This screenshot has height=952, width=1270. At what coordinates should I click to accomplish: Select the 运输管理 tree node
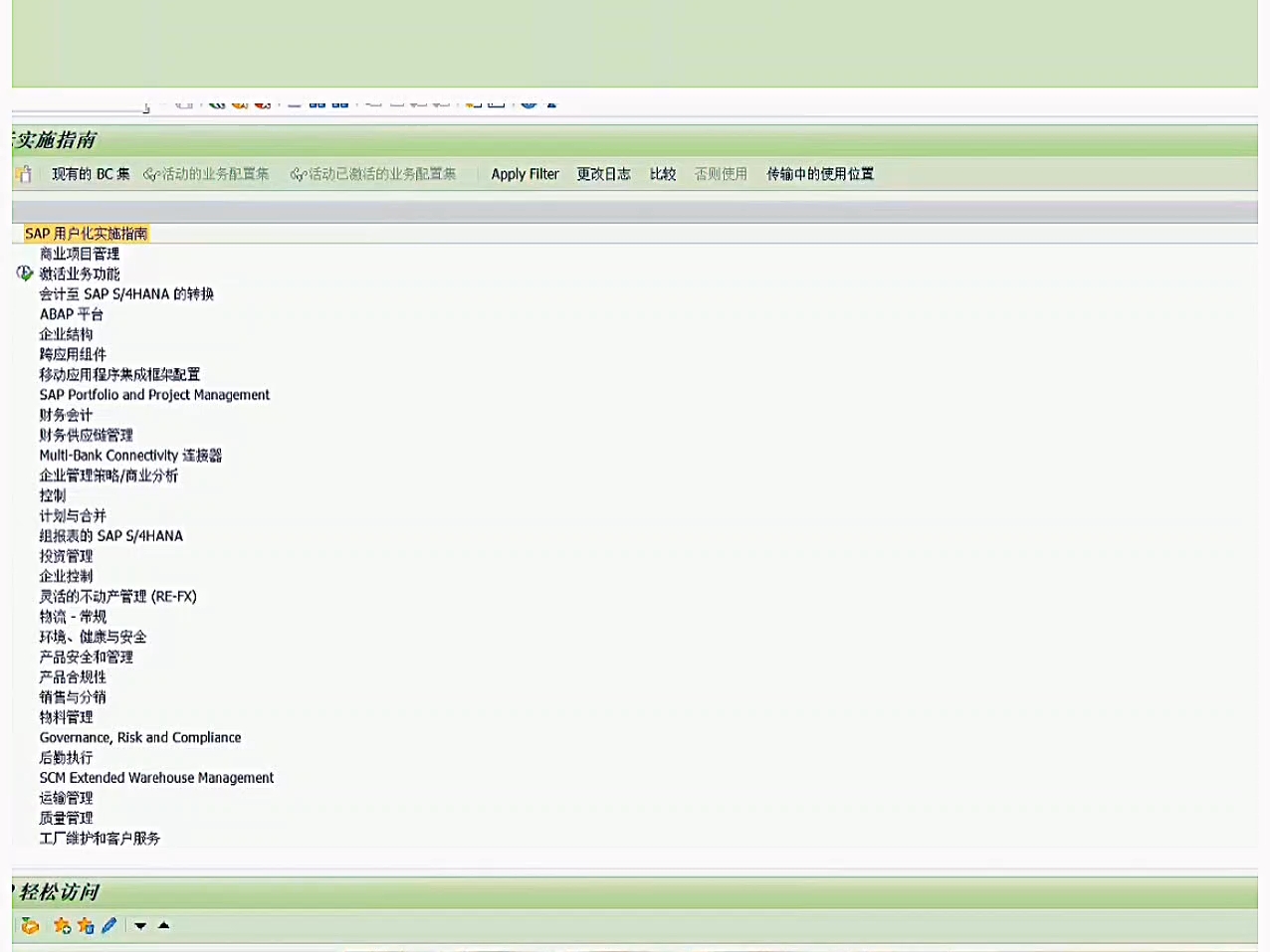pos(66,798)
